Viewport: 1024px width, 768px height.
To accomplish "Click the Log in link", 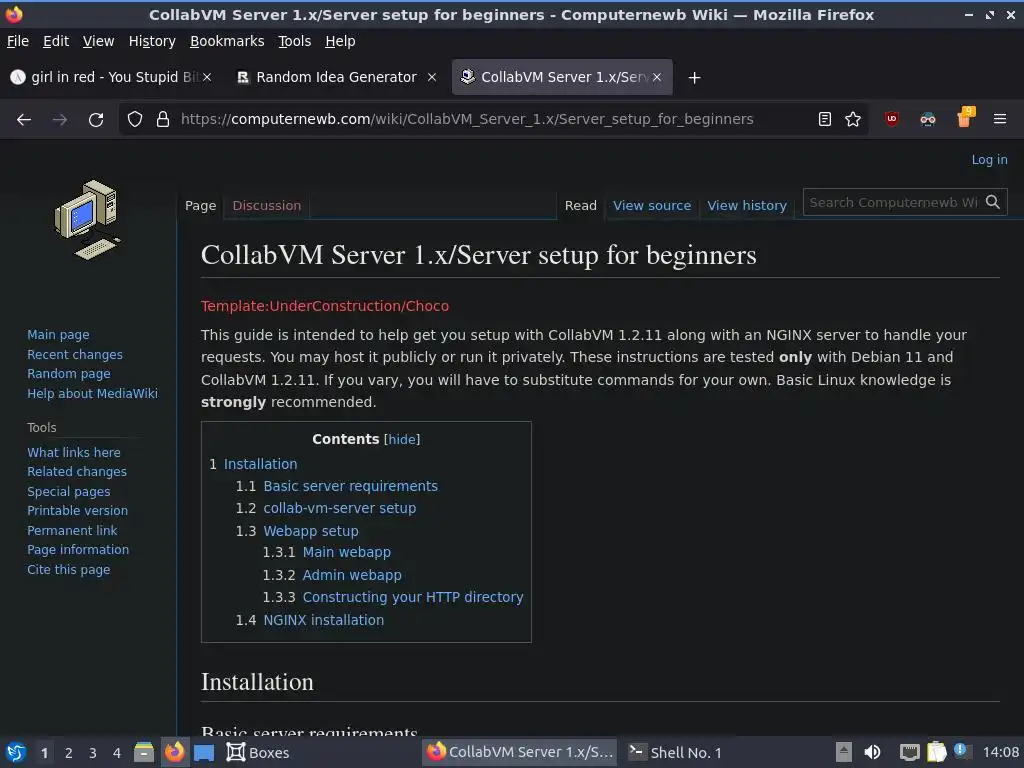I will point(989,160).
